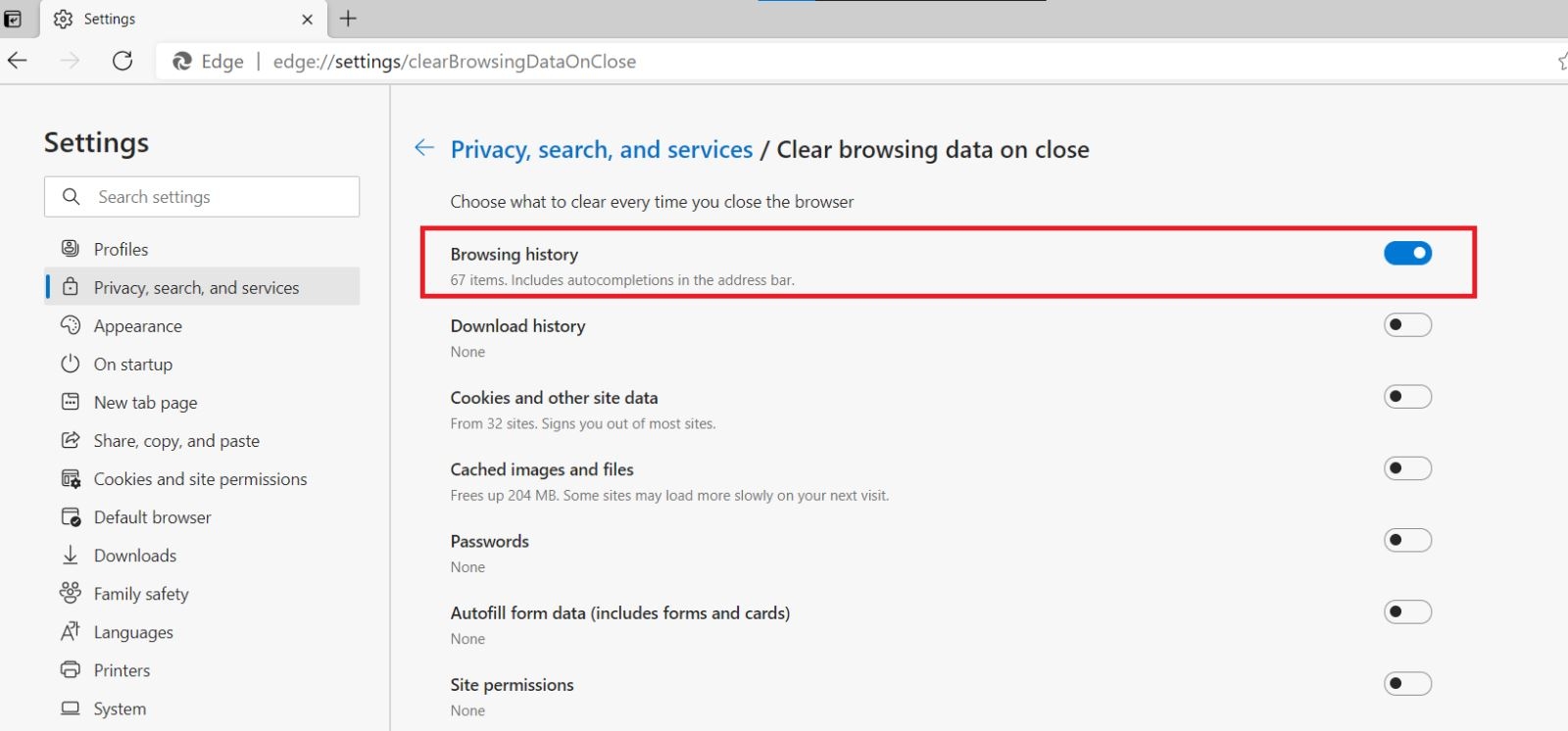Click the On startup power icon

tap(69, 364)
